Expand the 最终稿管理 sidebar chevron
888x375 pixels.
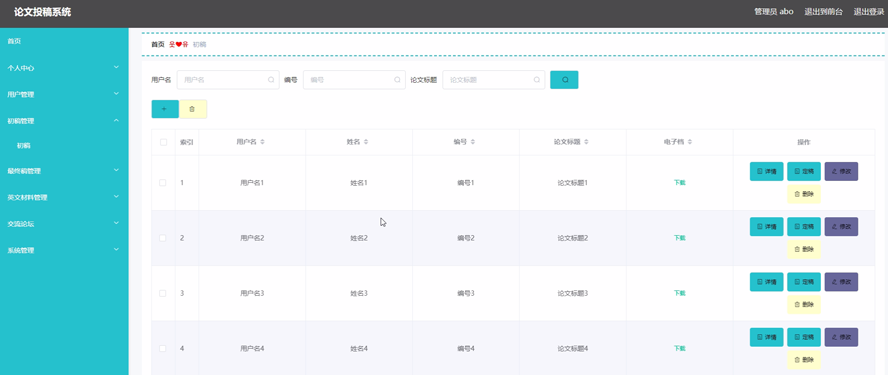click(116, 170)
